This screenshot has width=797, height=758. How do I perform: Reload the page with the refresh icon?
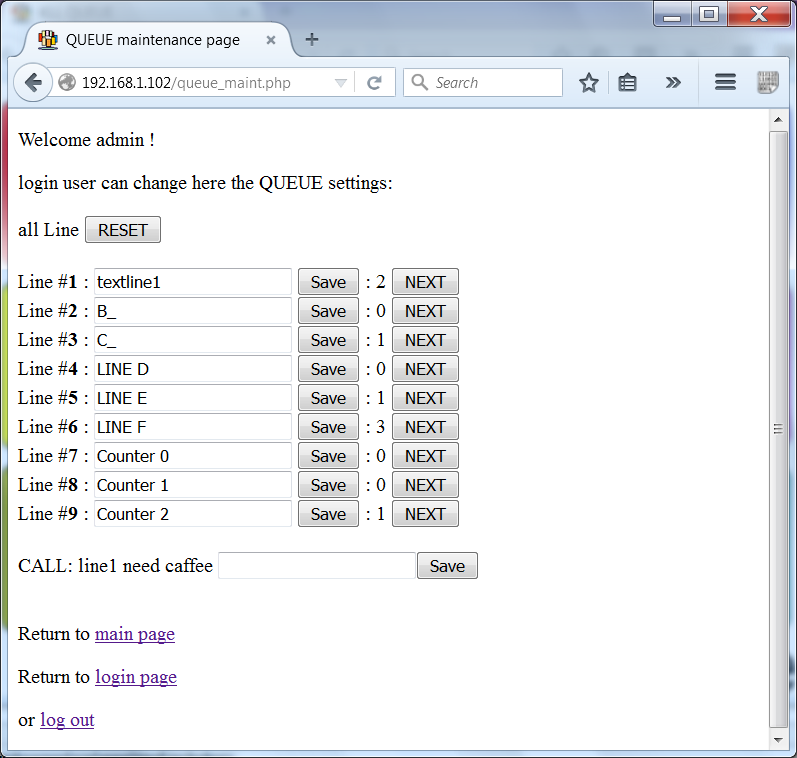pos(375,83)
